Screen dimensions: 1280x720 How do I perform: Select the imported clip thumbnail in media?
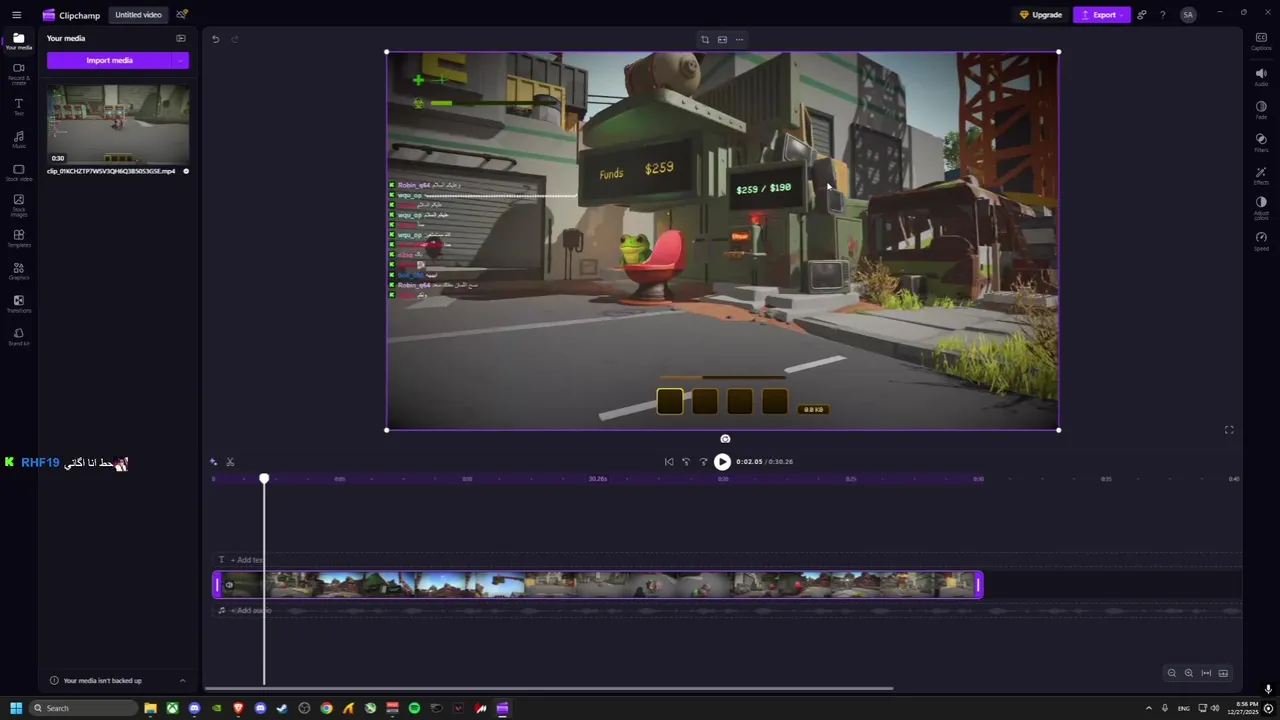pos(118,124)
